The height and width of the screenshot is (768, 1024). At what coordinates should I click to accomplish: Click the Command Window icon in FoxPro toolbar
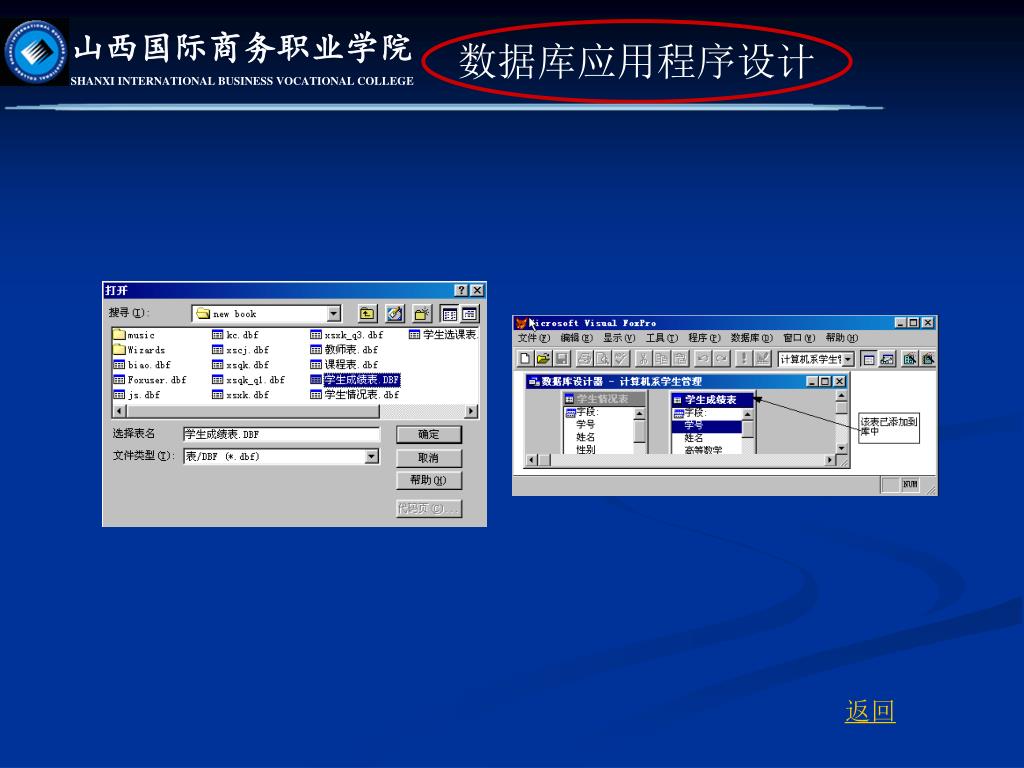coord(869,359)
